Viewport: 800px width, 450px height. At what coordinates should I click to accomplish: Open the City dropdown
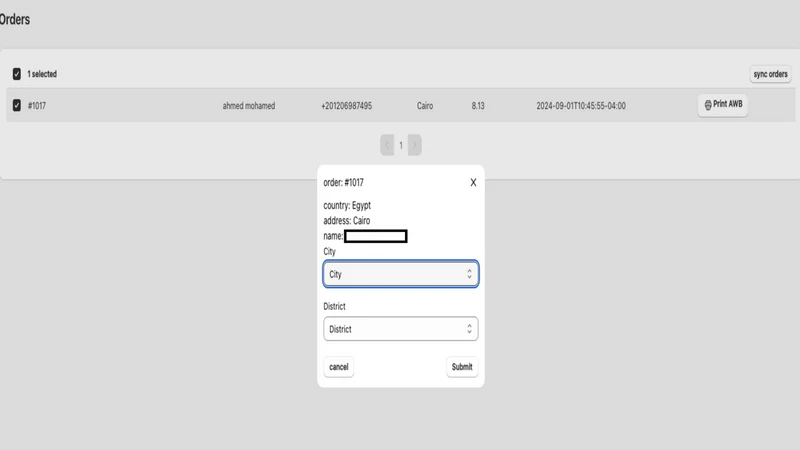[x=401, y=274]
